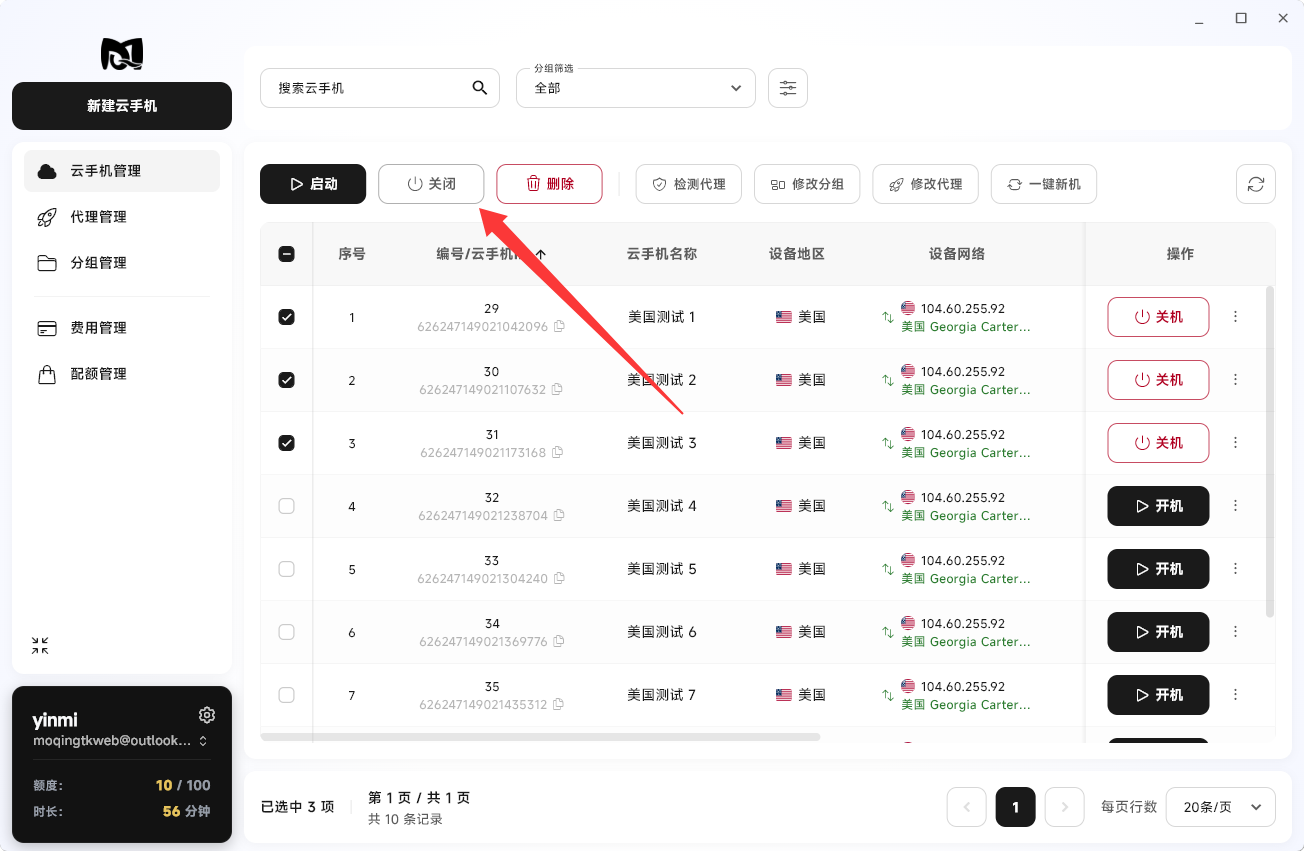Uncheck row 2 美国测试 2 checkbox
The height and width of the screenshot is (851, 1304).
pyautogui.click(x=286, y=380)
